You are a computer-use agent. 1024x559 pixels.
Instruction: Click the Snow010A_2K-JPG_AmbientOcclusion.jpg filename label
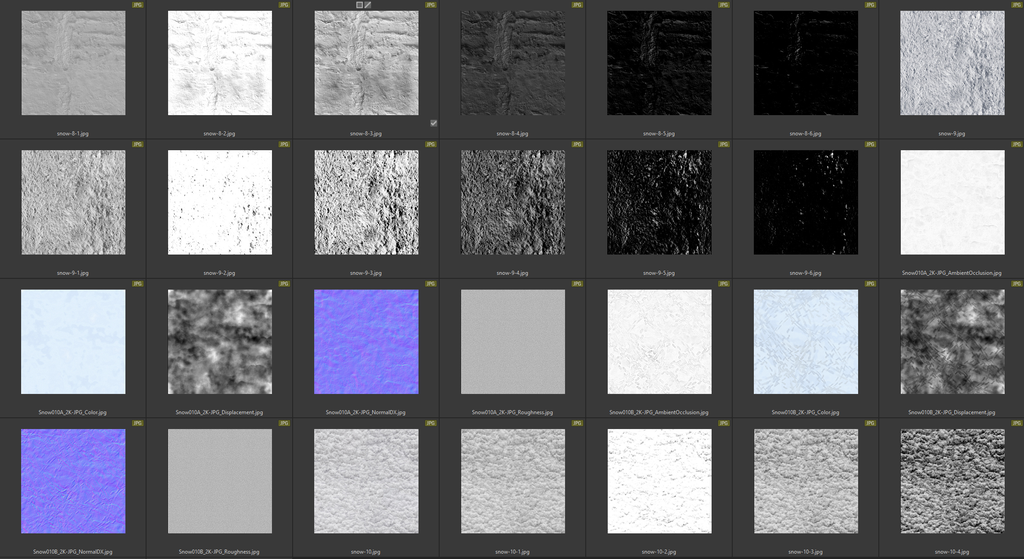click(x=951, y=272)
